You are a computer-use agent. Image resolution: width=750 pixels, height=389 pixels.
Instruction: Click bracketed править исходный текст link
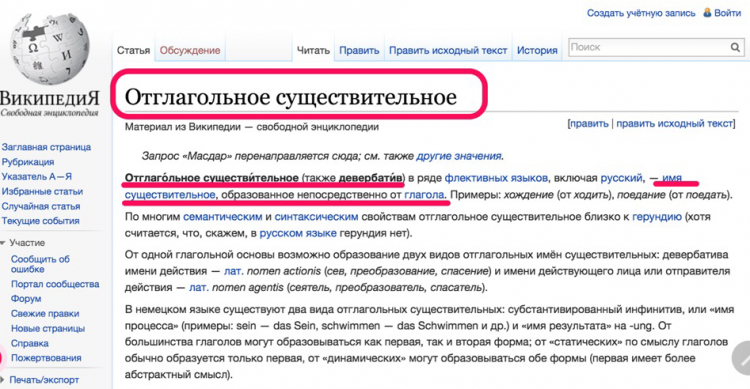tap(674, 123)
